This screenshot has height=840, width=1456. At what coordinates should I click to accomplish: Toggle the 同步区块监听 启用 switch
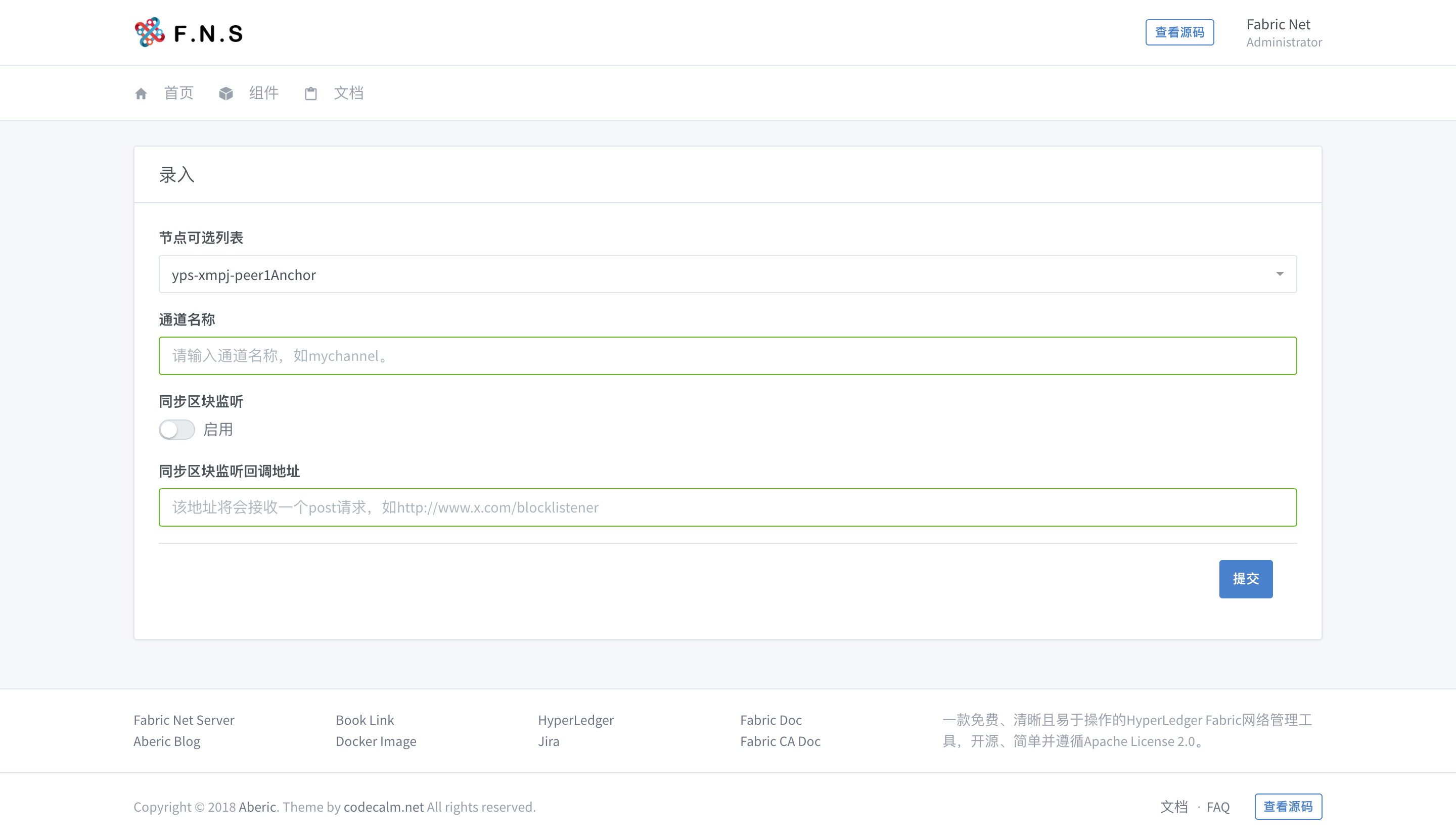pos(176,429)
